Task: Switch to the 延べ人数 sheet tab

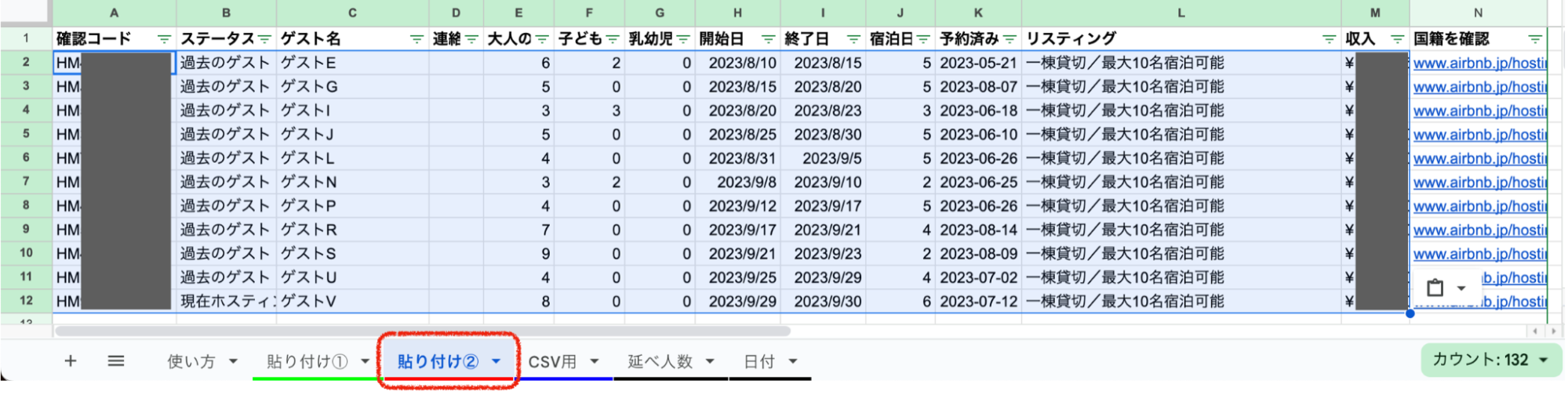Action: tap(660, 361)
